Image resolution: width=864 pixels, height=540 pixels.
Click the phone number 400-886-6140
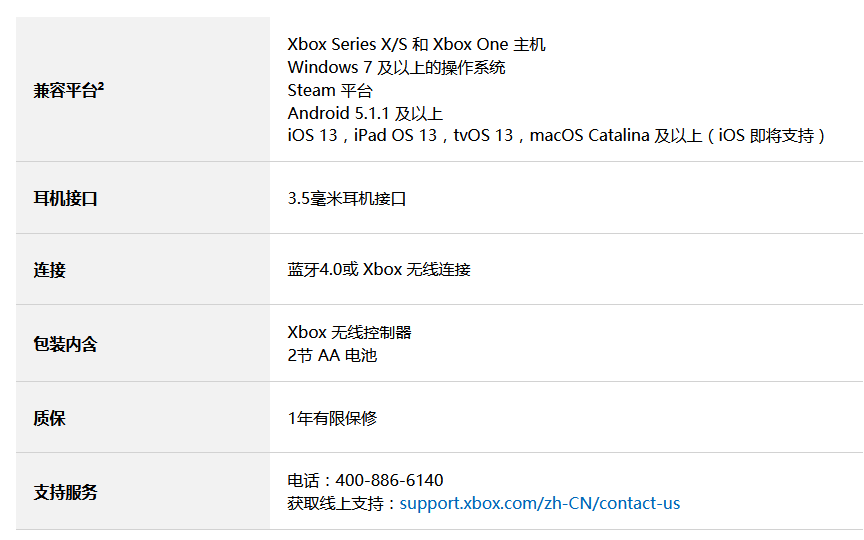point(389,481)
